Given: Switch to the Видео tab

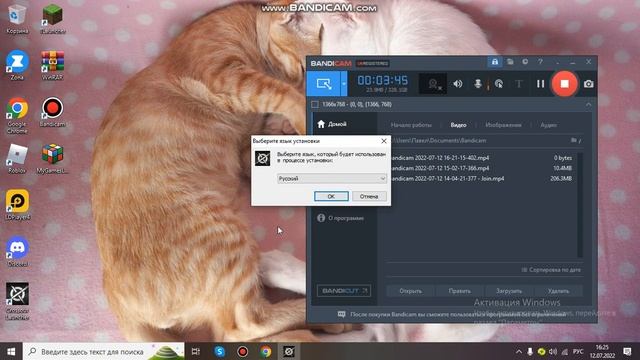Looking at the screenshot, I should point(458,125).
